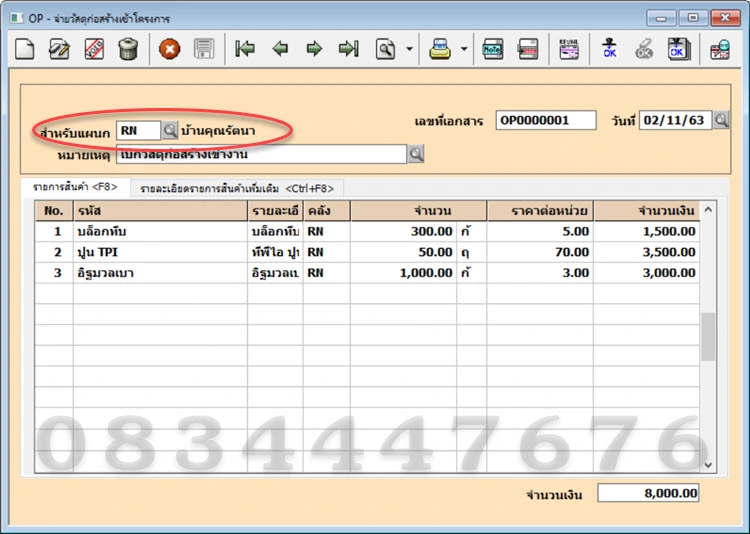Screen dimensions: 750x534
Task: Click the table vertical scrollbar thumb
Action: click(x=708, y=337)
